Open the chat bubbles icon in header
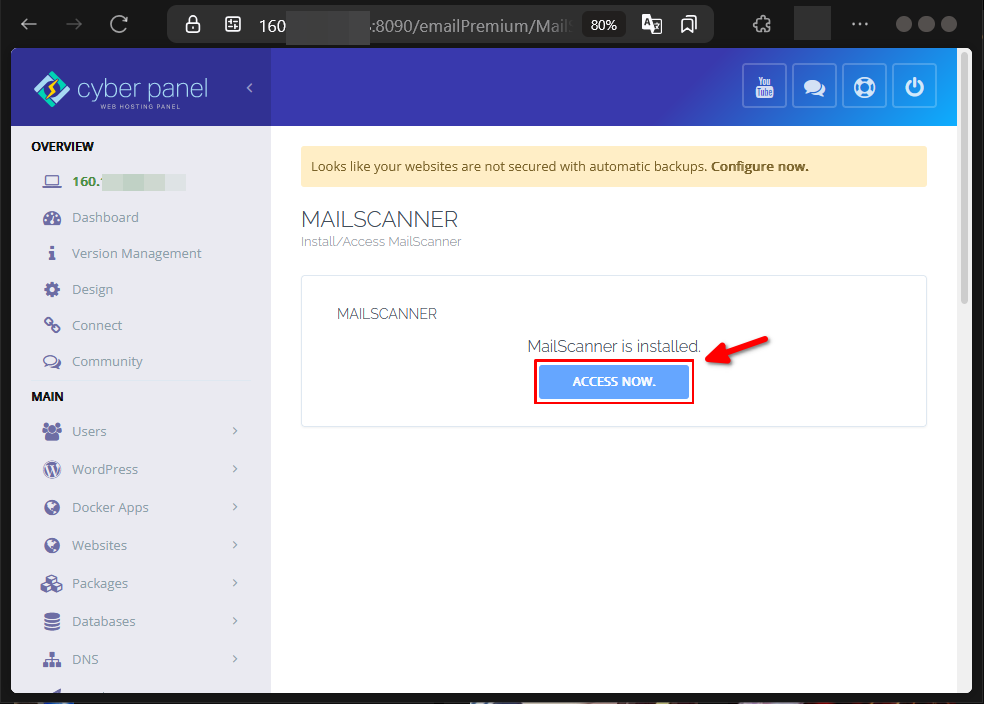 point(814,86)
